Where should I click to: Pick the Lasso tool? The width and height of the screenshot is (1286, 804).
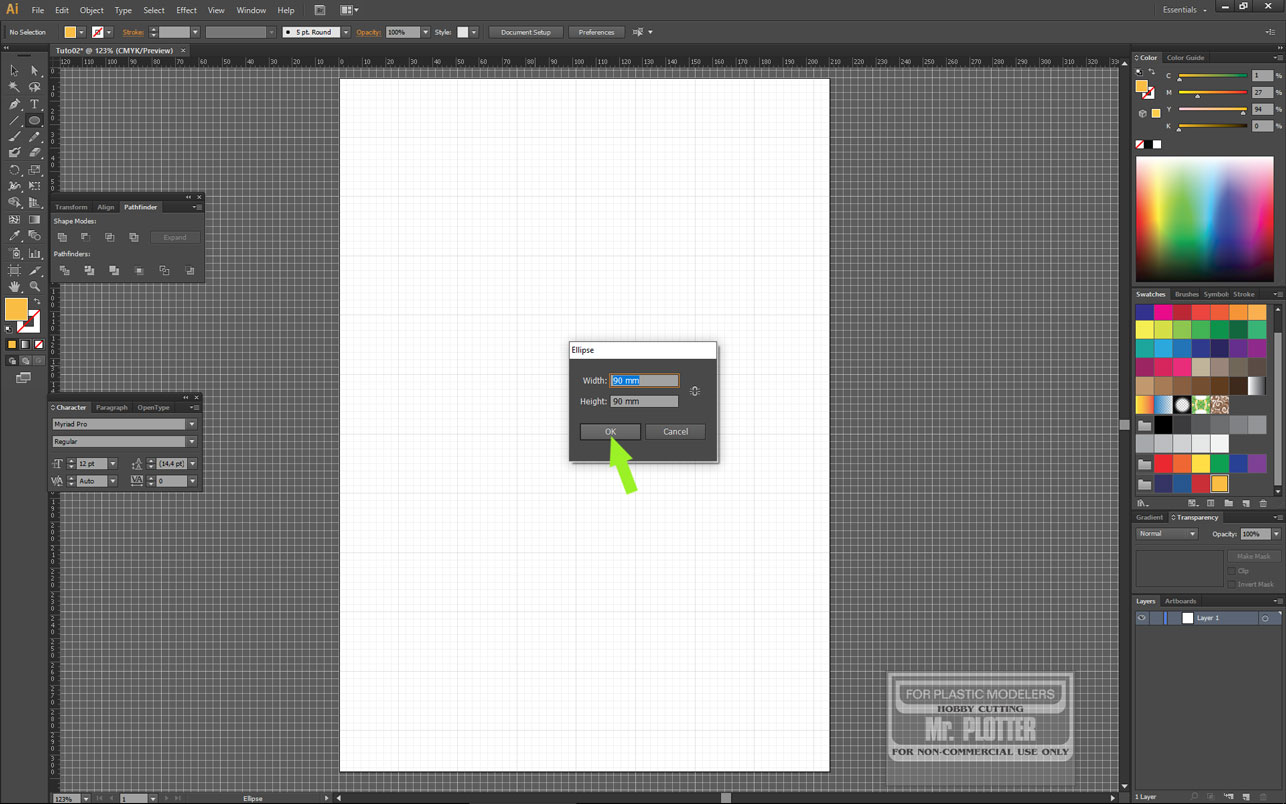coord(34,87)
